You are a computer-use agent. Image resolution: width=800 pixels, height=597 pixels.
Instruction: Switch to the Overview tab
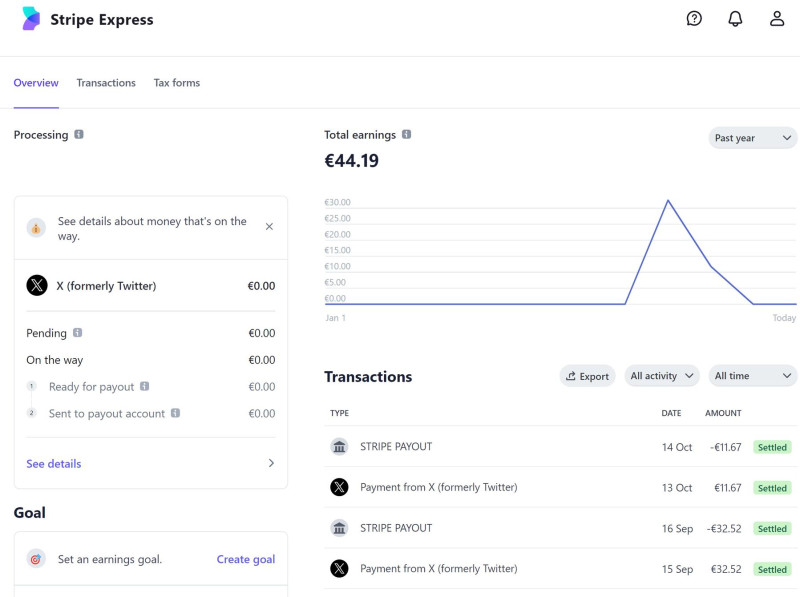tap(36, 83)
